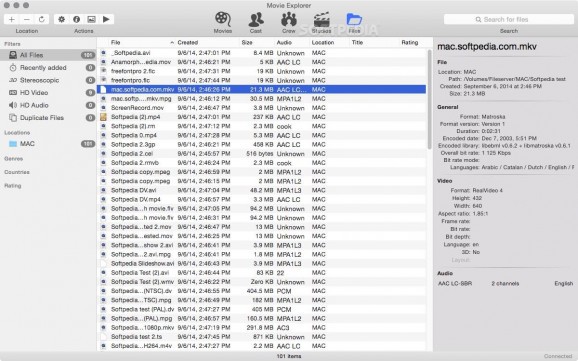Select the HD Audio filter

click(48, 105)
